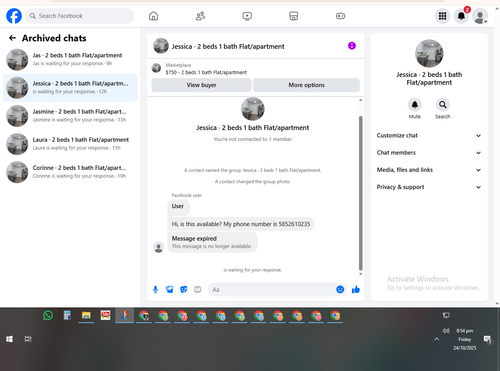Click the Facebook logo

14,16
